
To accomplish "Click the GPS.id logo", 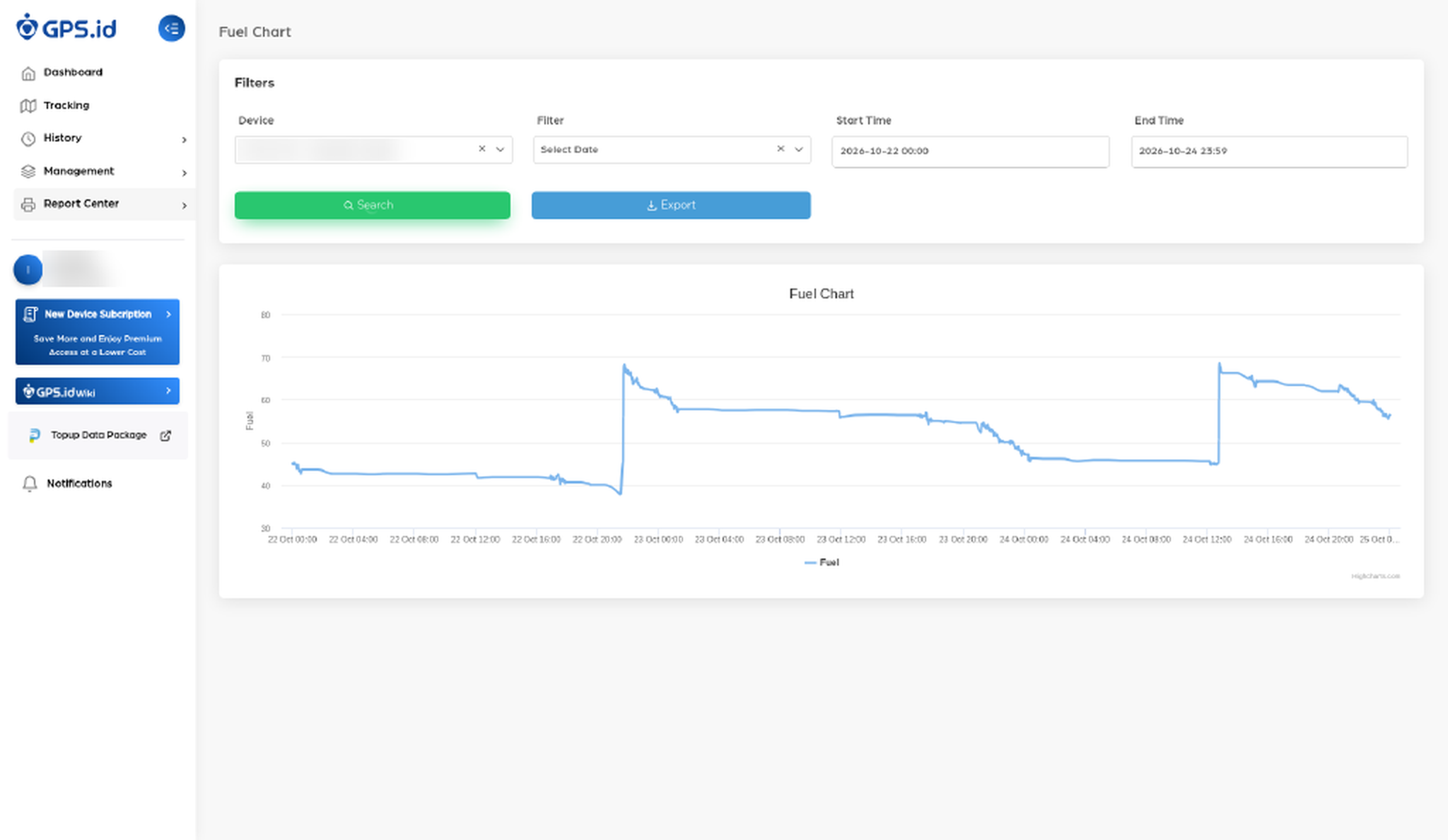I will [66, 28].
